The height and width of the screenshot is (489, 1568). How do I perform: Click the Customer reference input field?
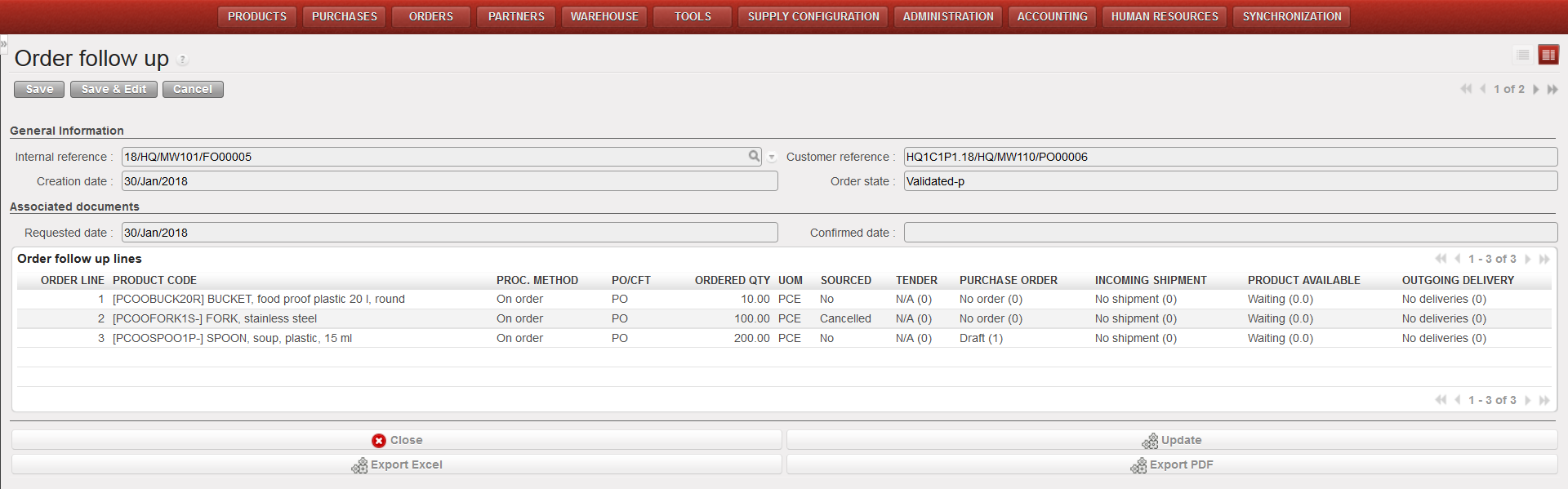click(1230, 157)
